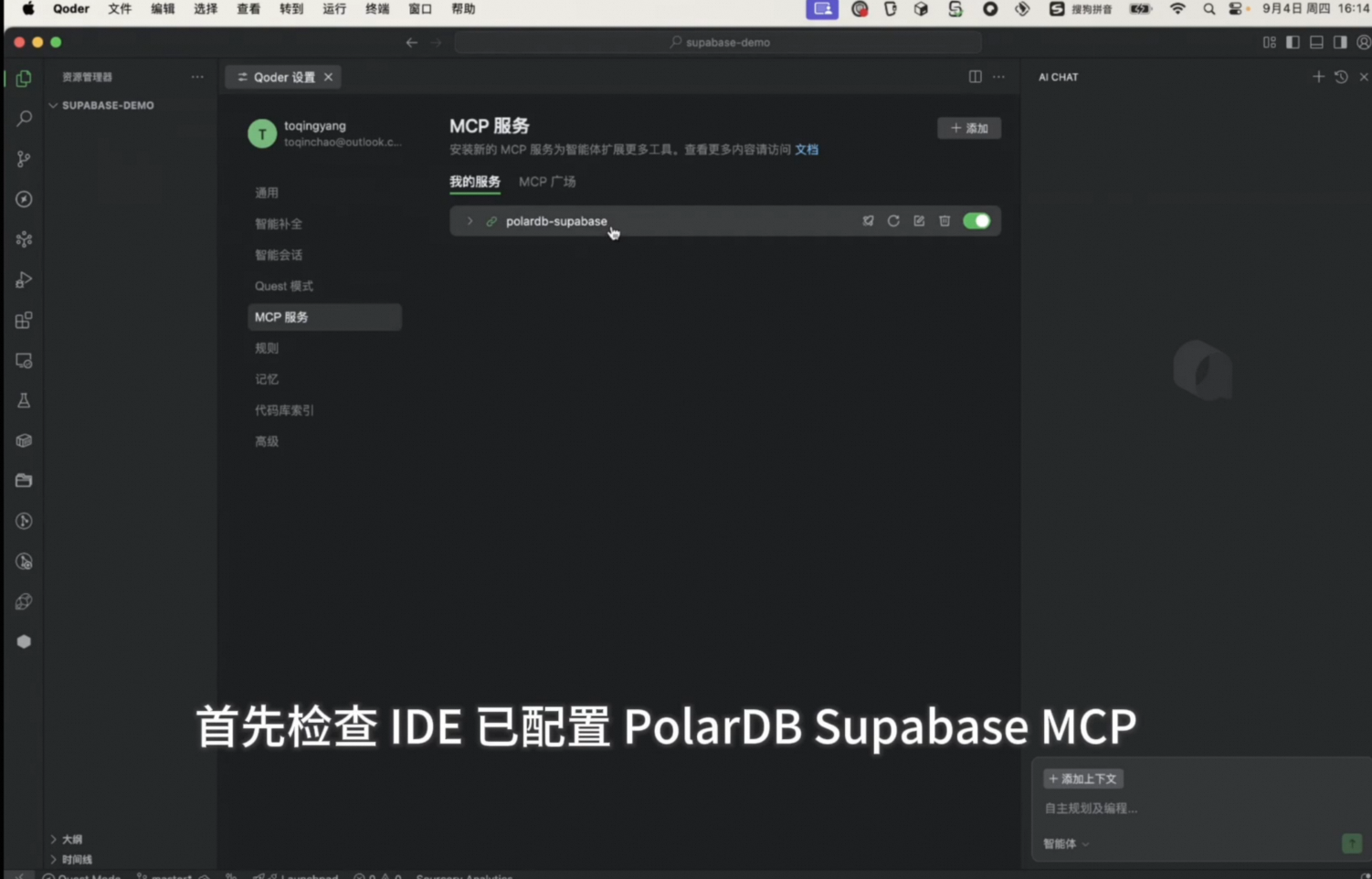Open the 智能体 agent mode dropdown
The height and width of the screenshot is (879, 1372).
tap(1066, 843)
